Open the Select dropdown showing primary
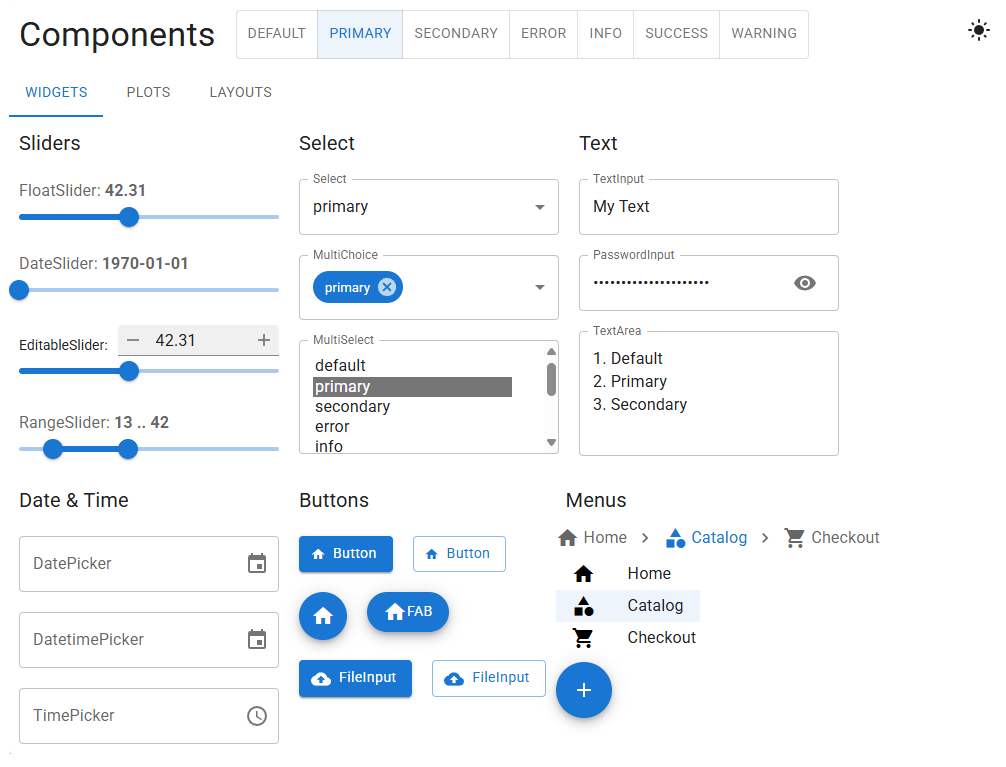 428,207
